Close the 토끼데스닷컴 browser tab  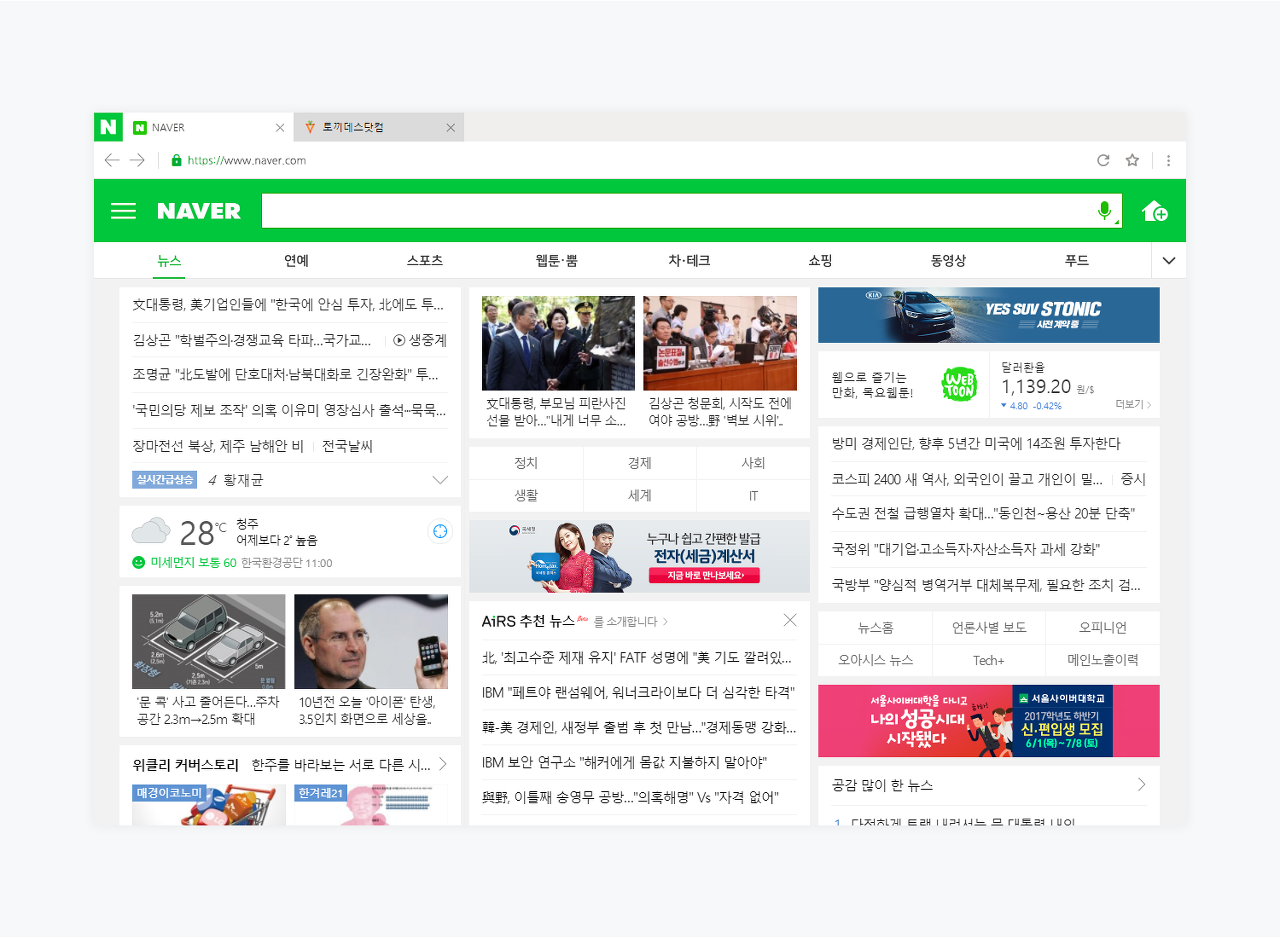point(450,128)
